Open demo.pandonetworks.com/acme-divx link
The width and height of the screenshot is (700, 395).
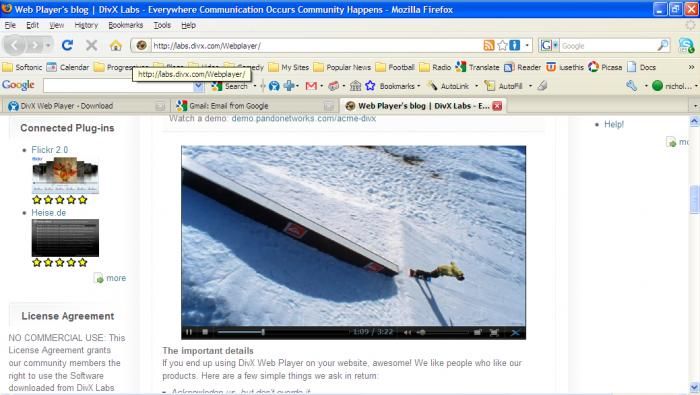(304, 118)
